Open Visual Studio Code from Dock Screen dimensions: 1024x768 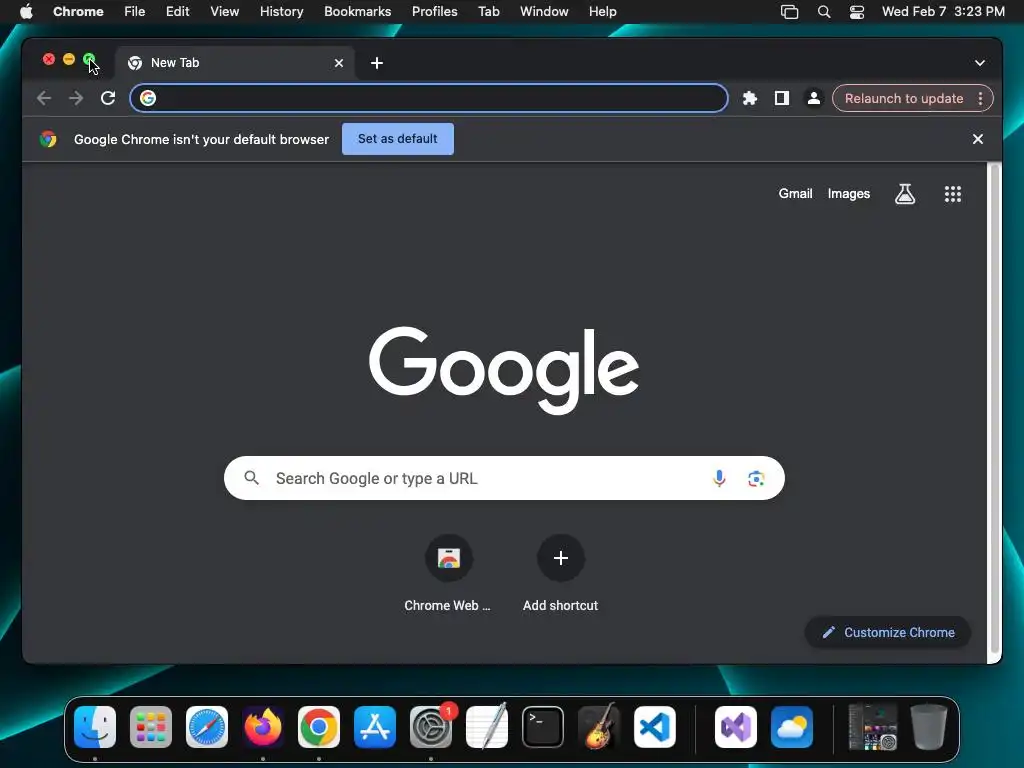pos(655,727)
